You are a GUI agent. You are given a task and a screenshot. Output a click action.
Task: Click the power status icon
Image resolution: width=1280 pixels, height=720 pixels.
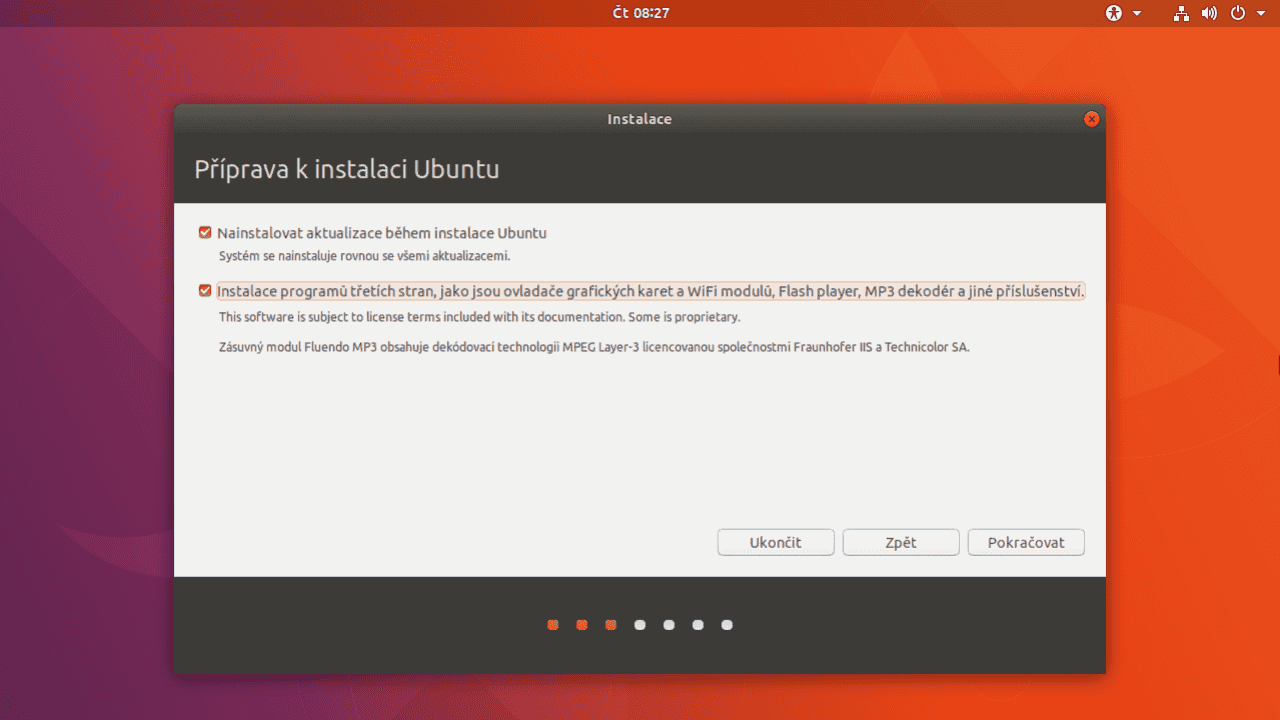click(1236, 13)
